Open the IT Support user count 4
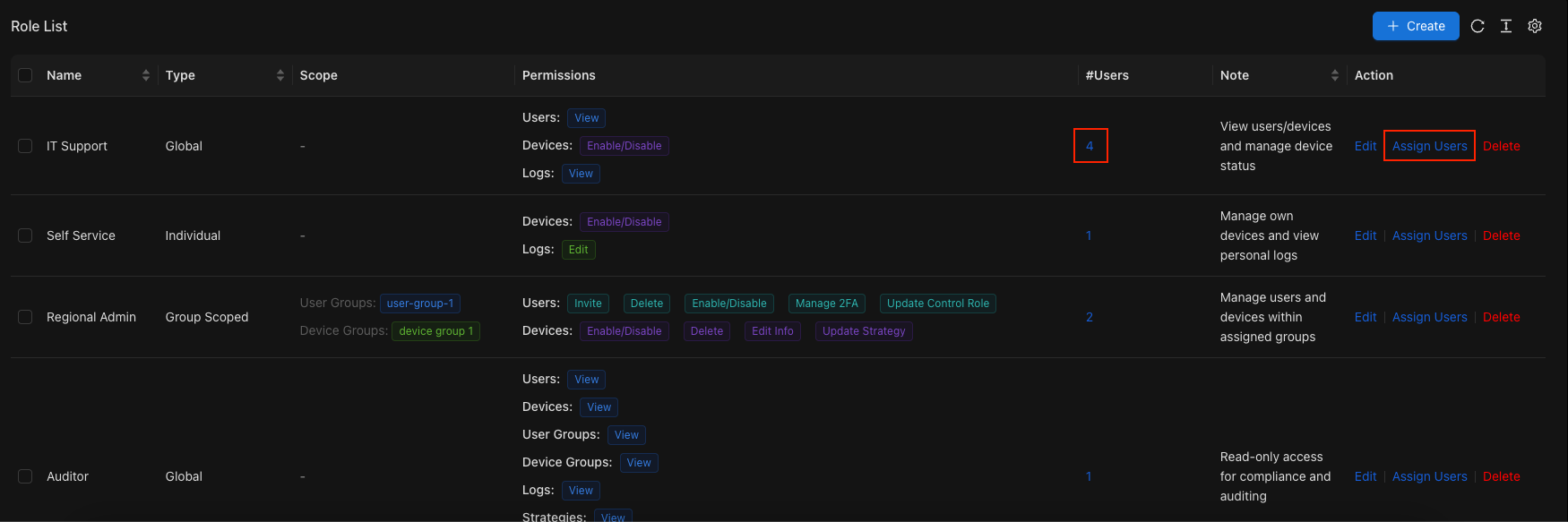1568x522 pixels. [x=1090, y=146]
